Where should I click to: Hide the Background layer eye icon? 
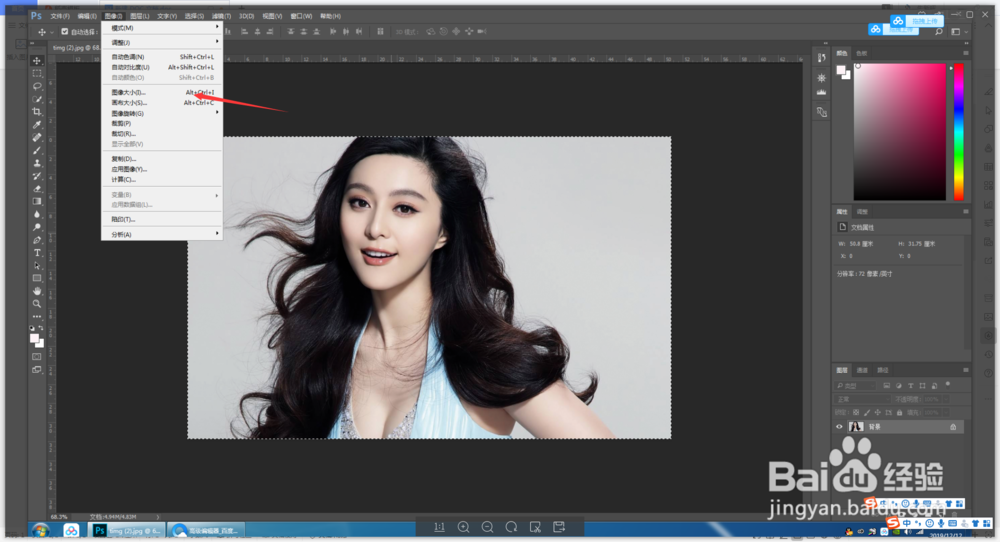coord(839,427)
